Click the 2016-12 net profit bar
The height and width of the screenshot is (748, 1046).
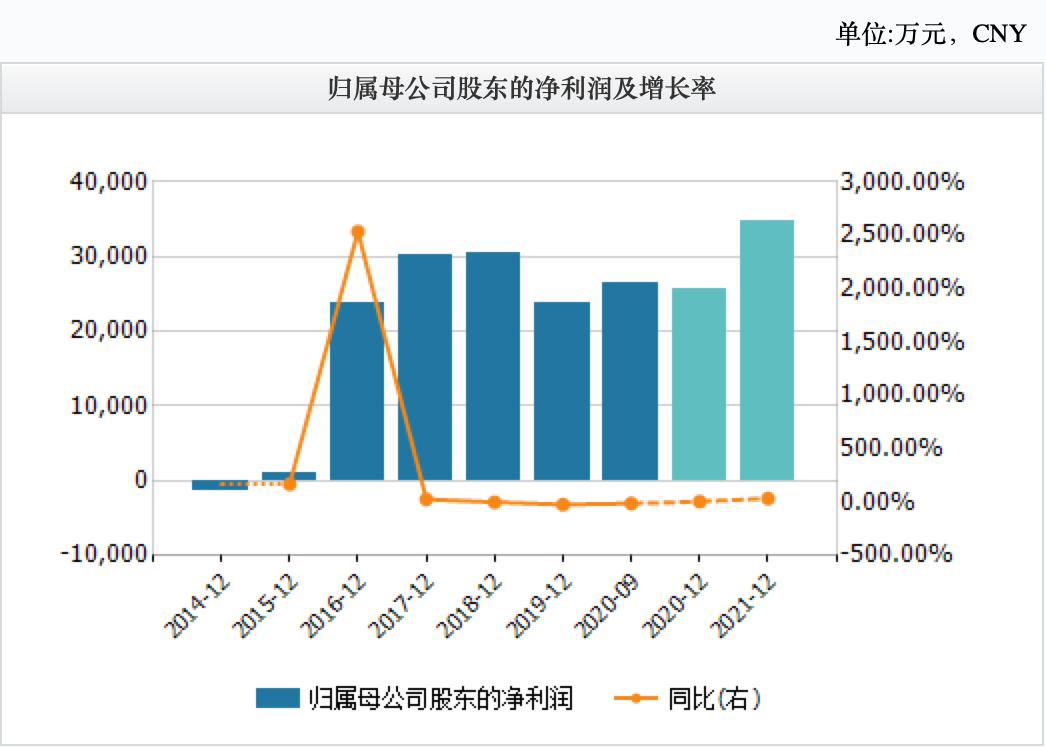click(357, 390)
